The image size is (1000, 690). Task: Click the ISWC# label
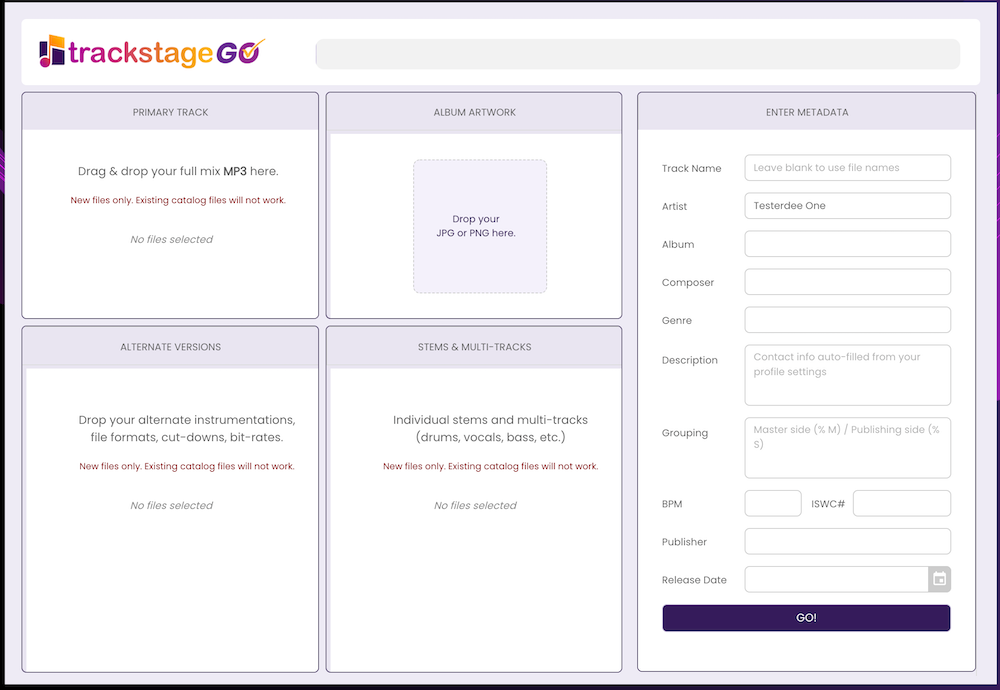coord(828,504)
